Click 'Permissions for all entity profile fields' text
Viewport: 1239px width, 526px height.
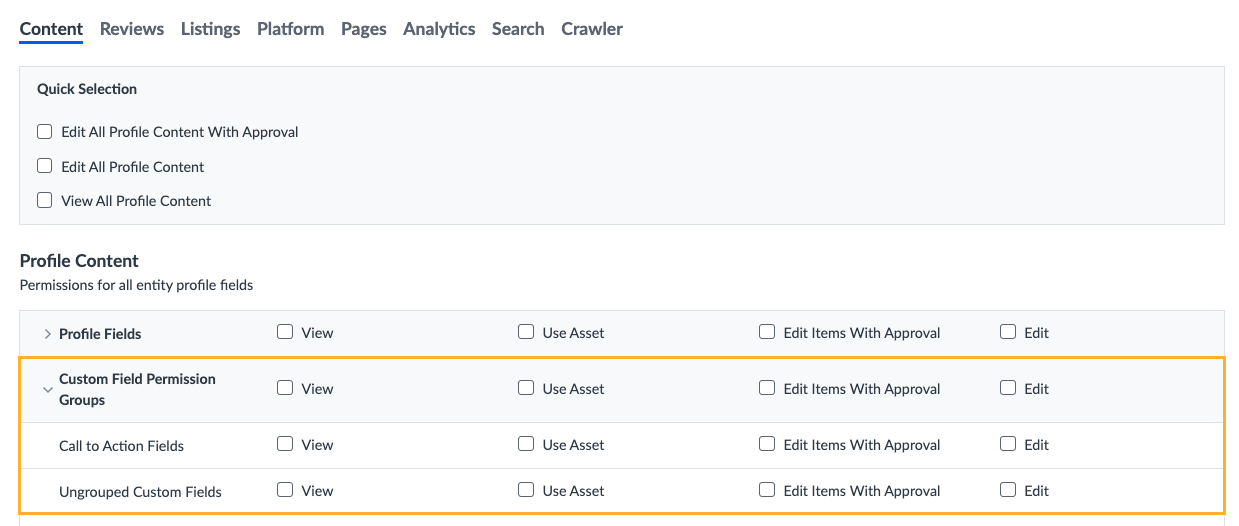click(x=136, y=285)
